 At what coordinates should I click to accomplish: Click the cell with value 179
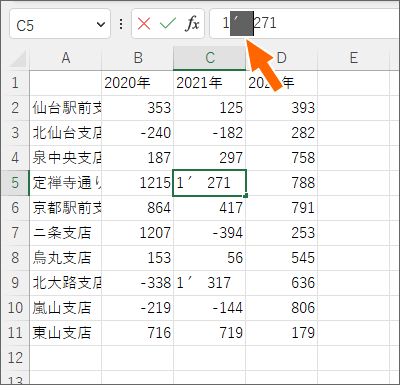pos(282,333)
